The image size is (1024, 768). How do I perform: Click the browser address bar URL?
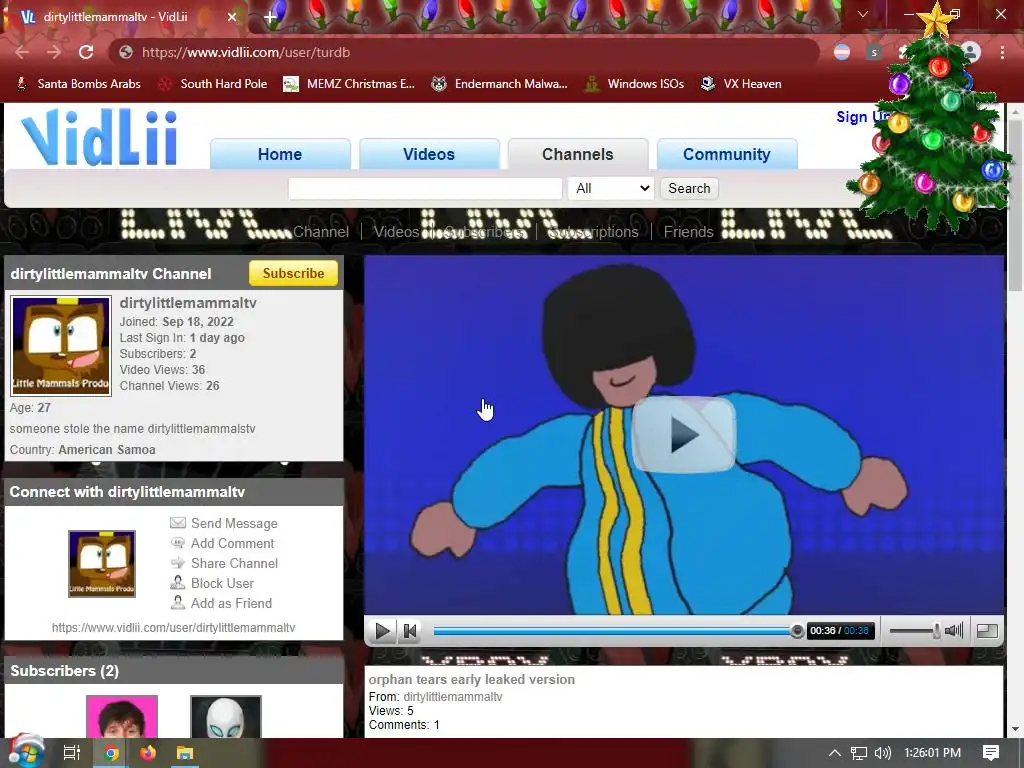(x=246, y=52)
